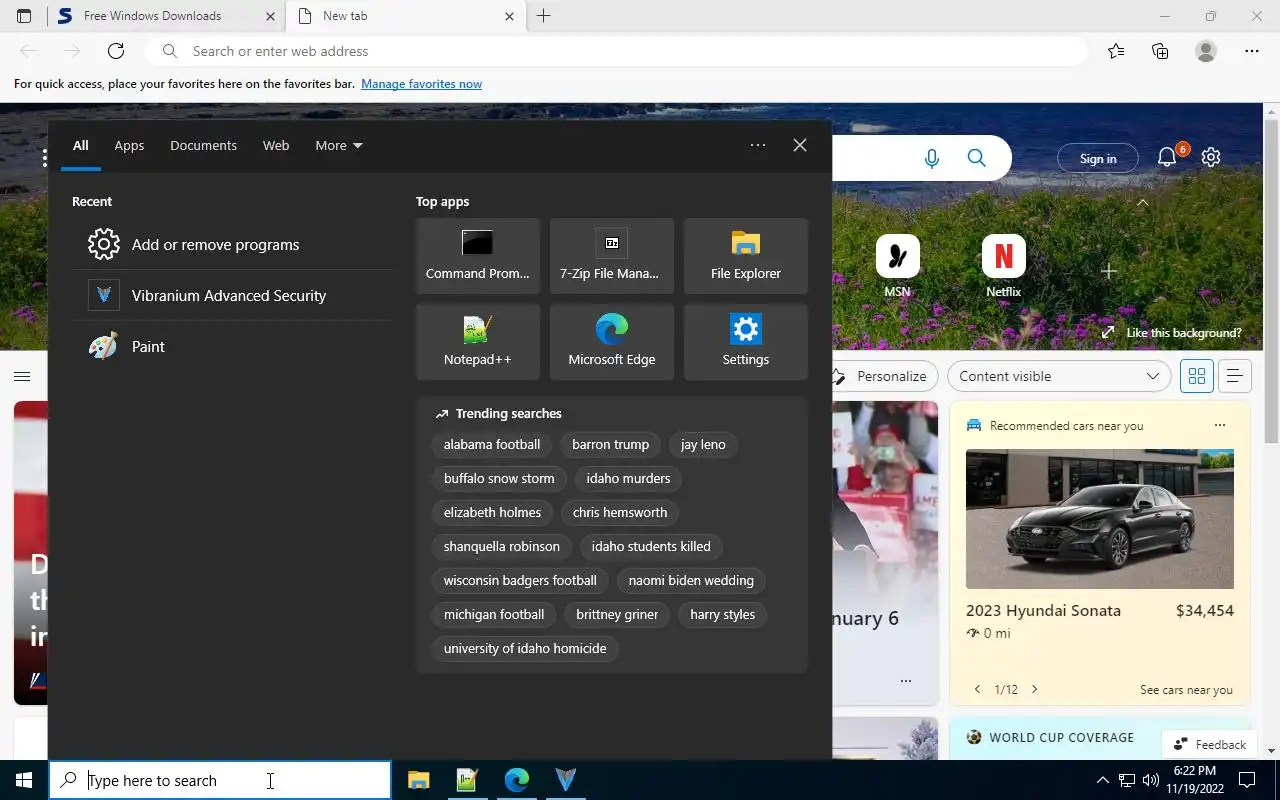Click the taskbar search input box
This screenshot has width=1280, height=800.
220,780
